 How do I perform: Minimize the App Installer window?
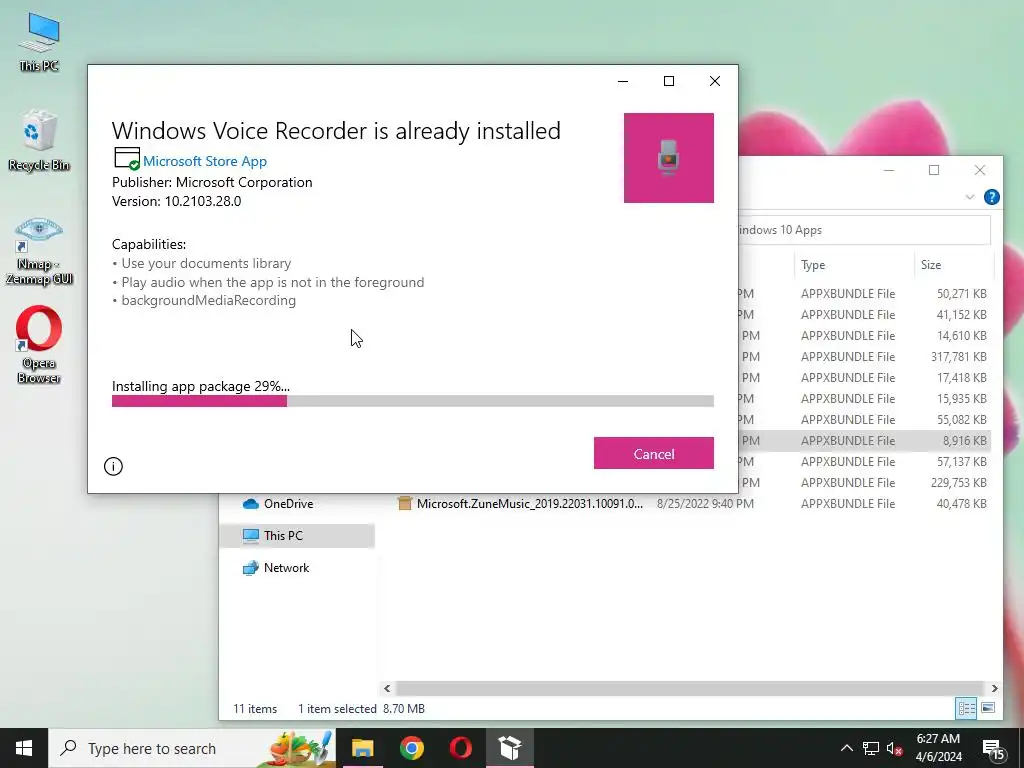click(x=623, y=81)
